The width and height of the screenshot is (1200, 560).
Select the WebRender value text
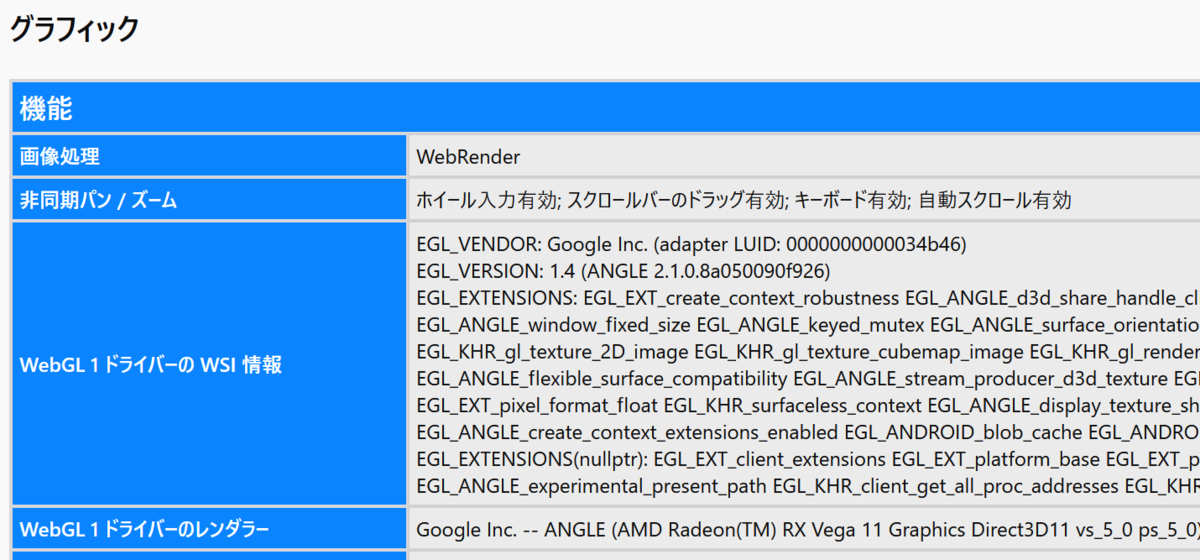pos(468,157)
